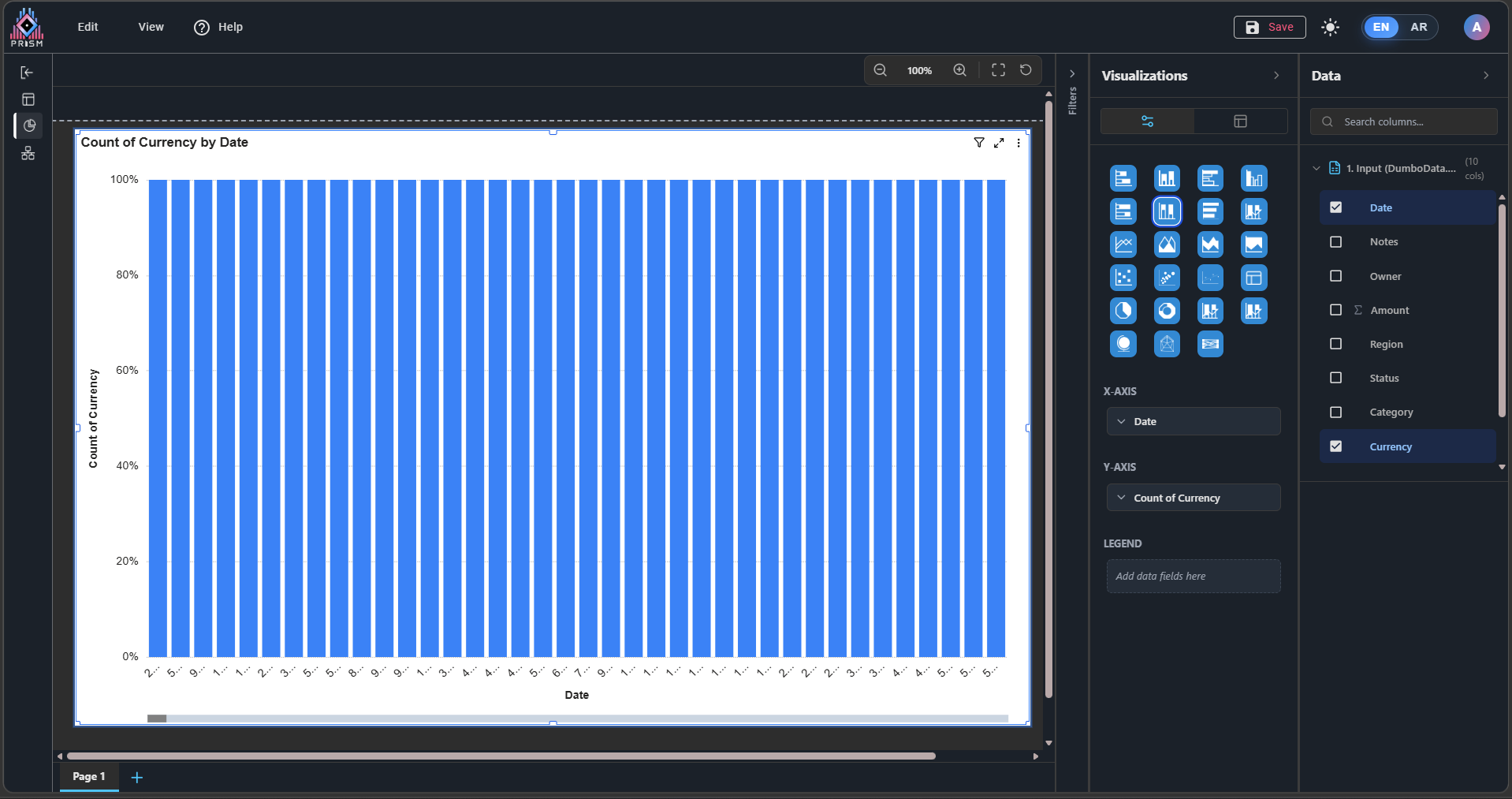Screen dimensions: 1512x799
Task: Enable the Region column checkbox
Action: (x=1335, y=344)
